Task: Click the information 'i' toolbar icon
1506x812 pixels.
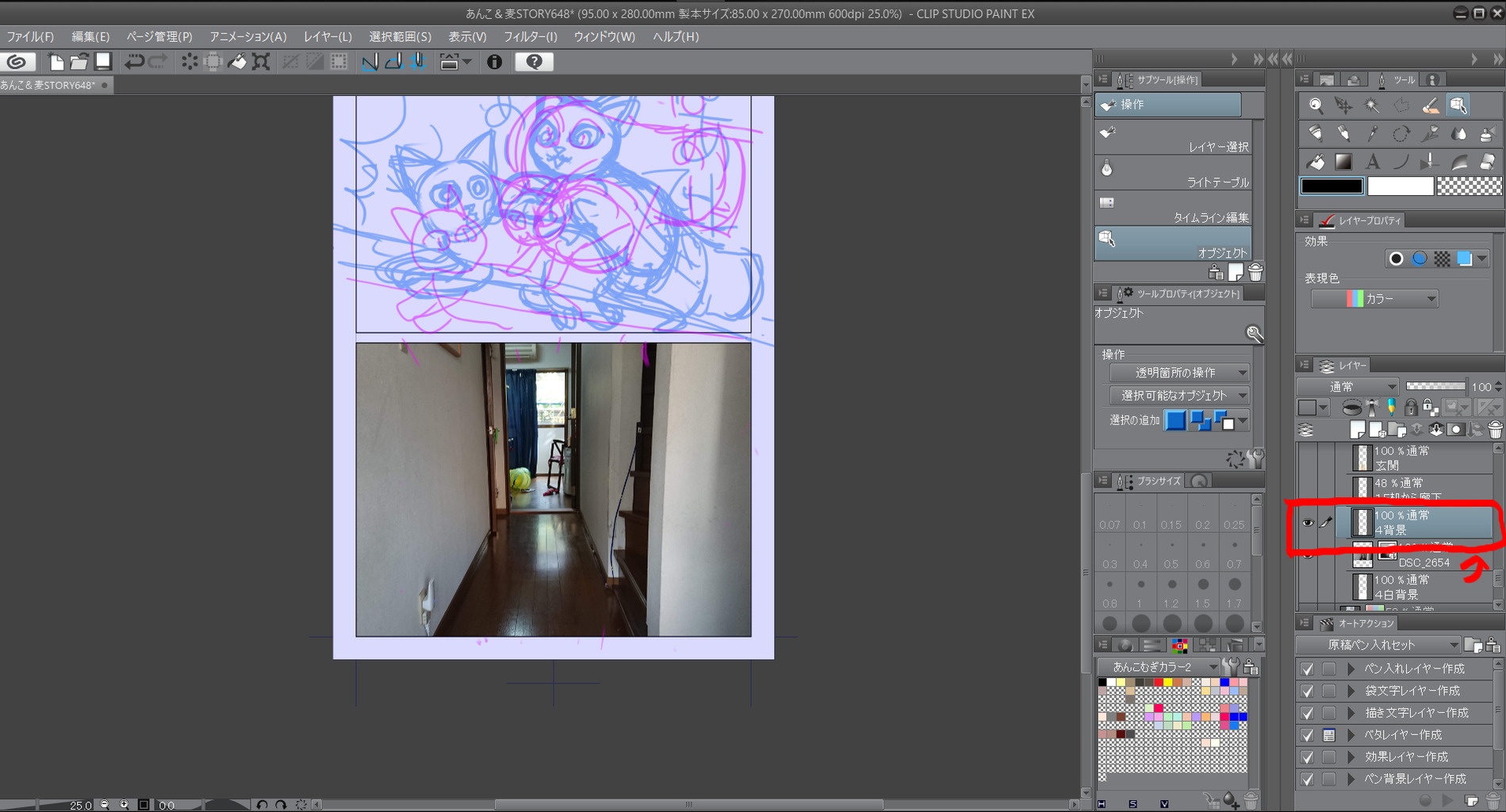Action: 495,62
